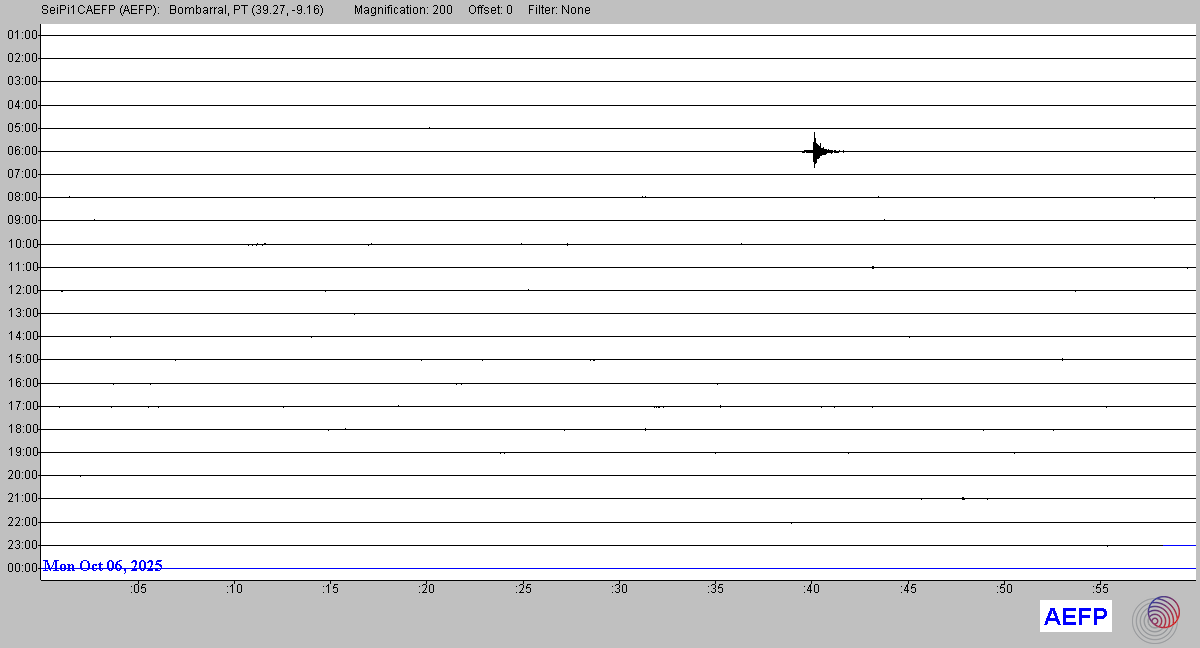Click the SeiPi1CAEFP (AEFP) station name
This screenshot has height=648, width=1200.
tap(100, 10)
